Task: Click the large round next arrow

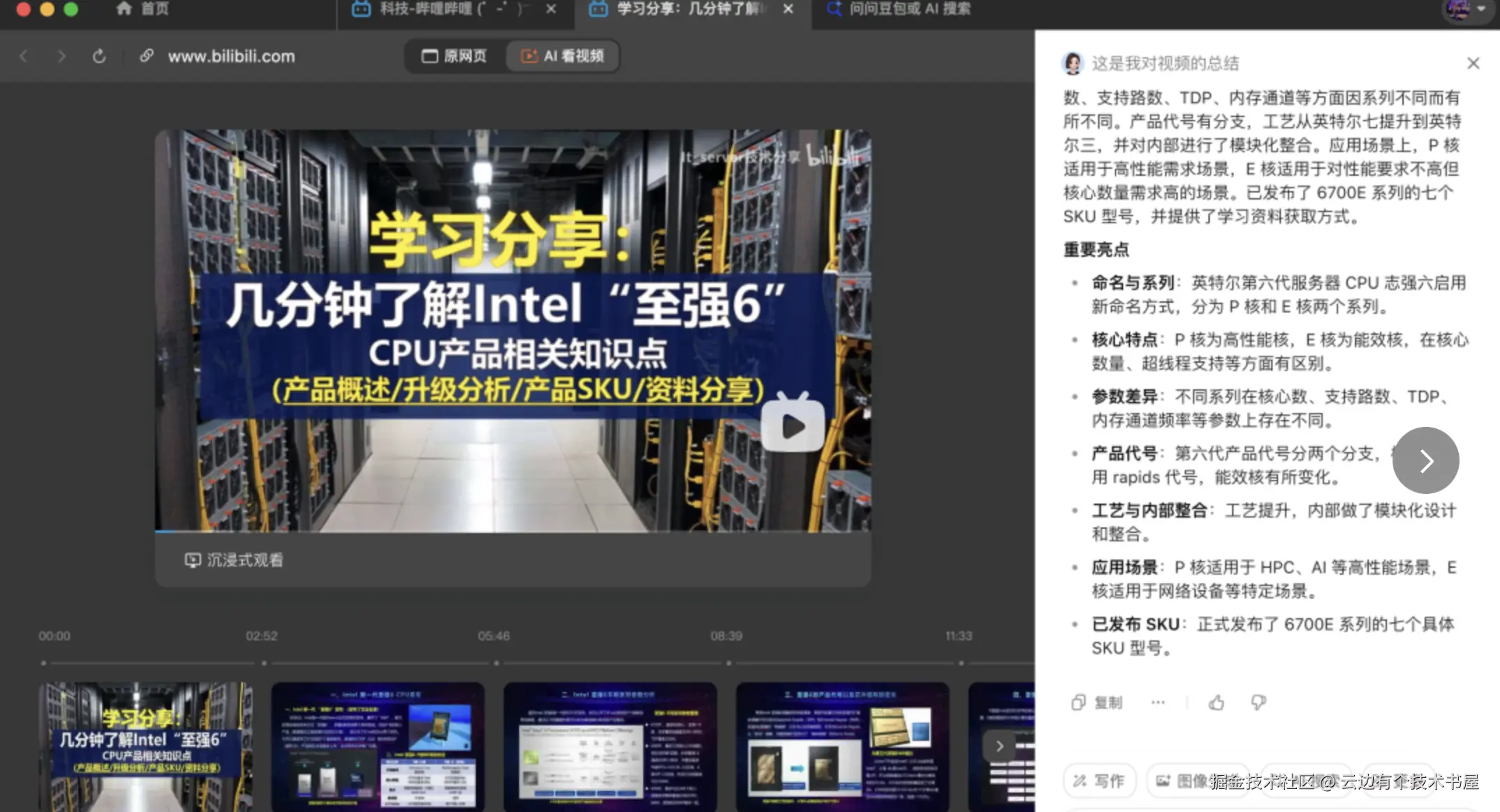Action: click(1425, 460)
